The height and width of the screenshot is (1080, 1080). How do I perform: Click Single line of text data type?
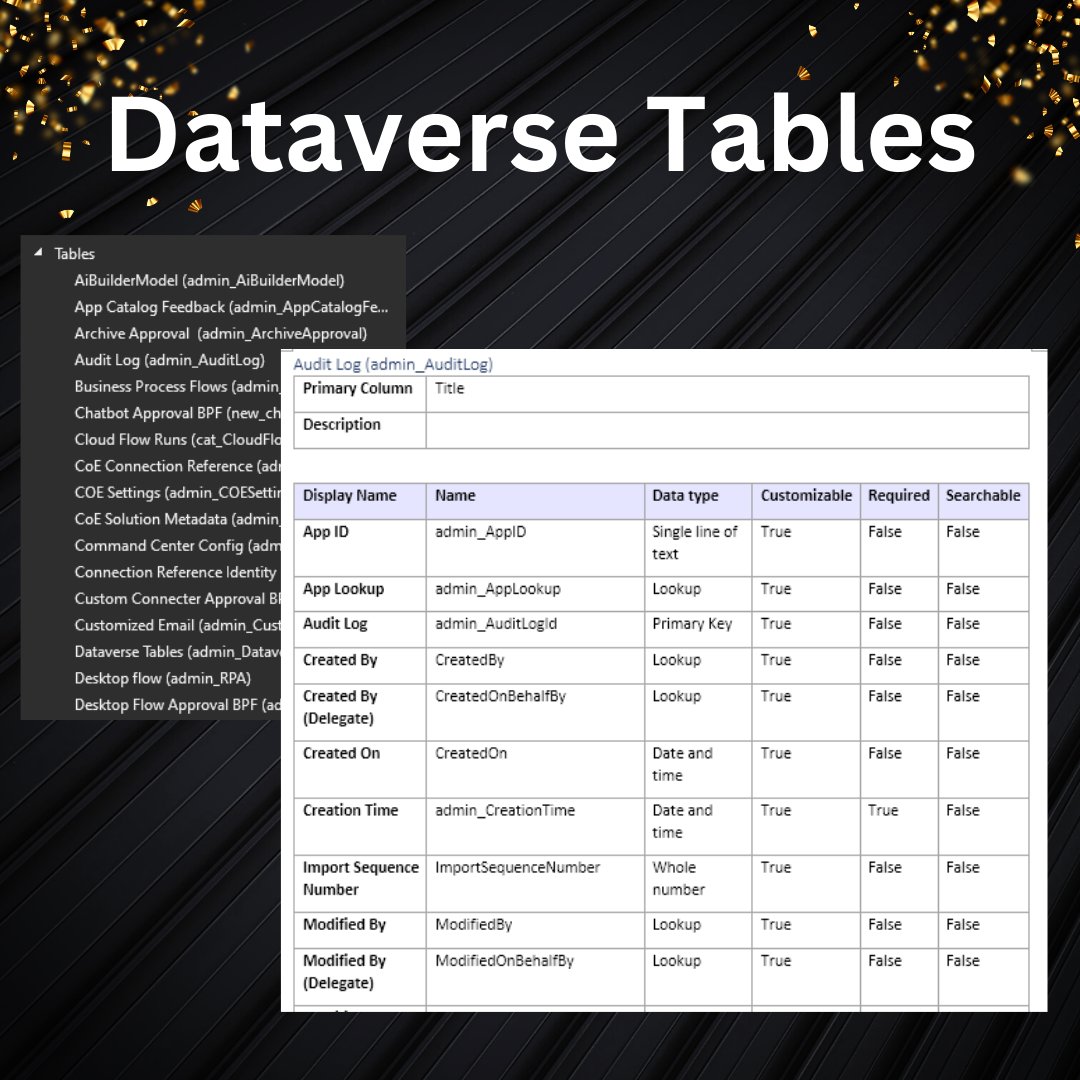coord(698,548)
